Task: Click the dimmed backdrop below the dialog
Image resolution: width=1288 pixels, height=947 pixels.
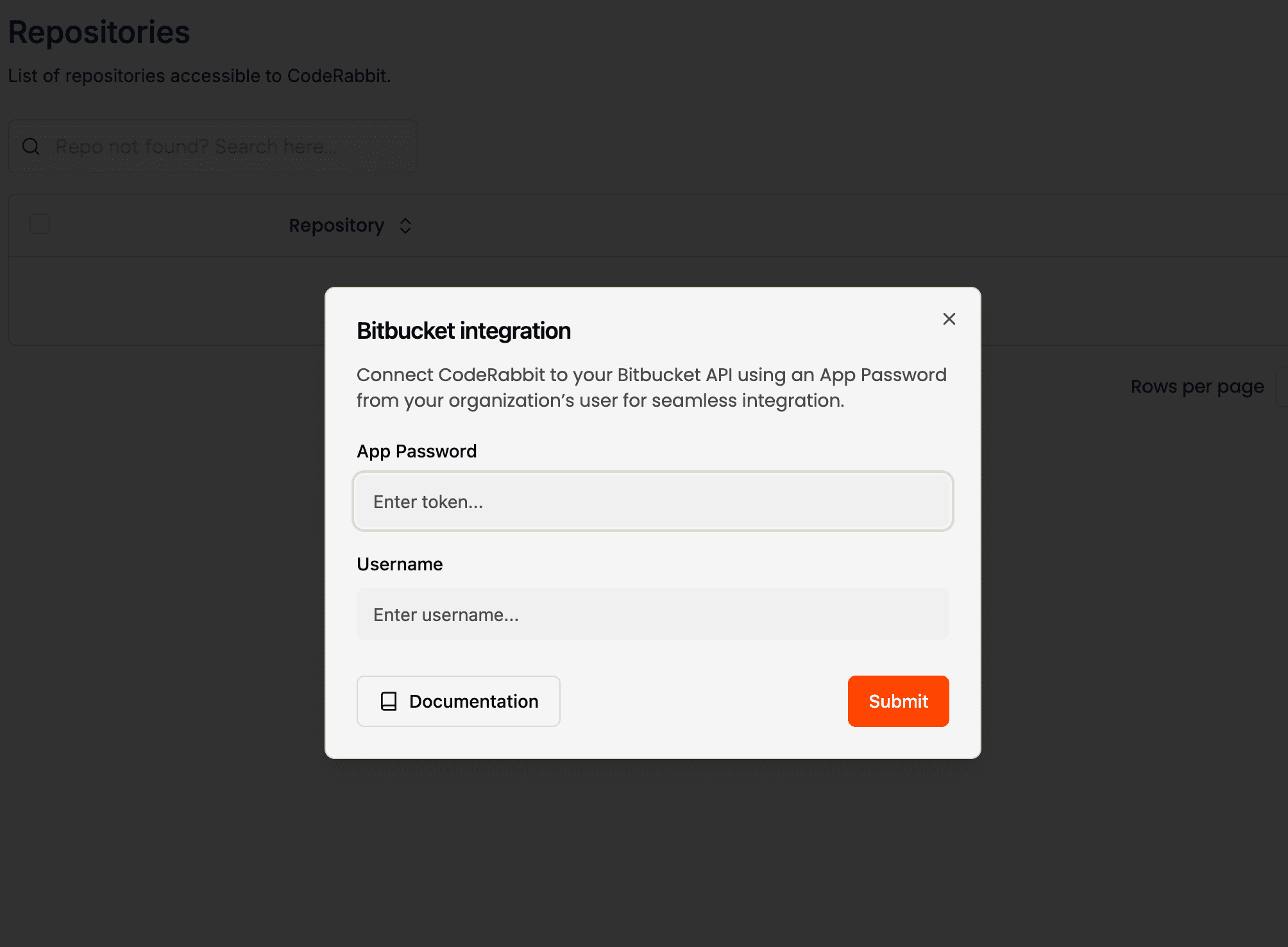Action: pyautogui.click(x=652, y=853)
